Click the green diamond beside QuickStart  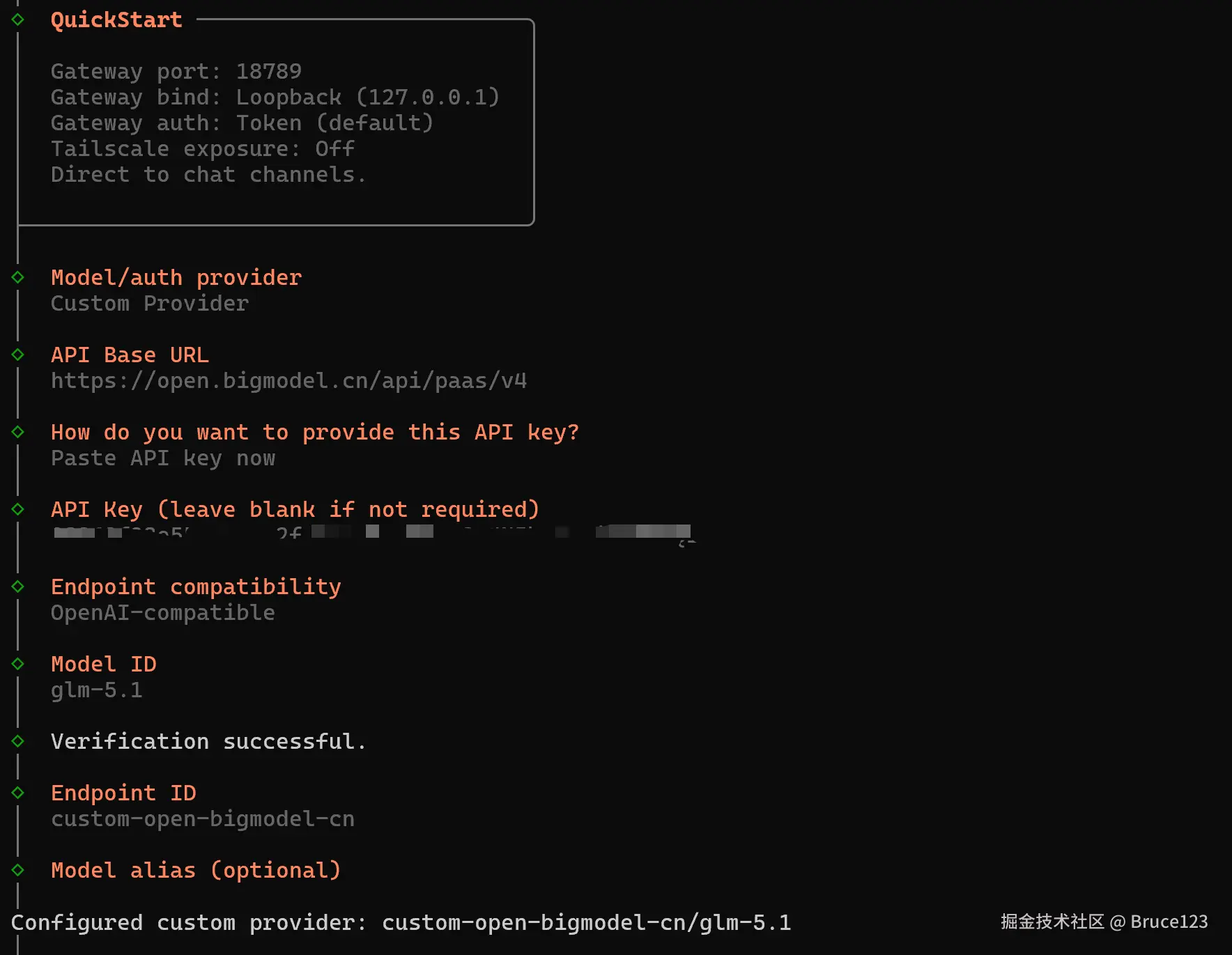click(18, 20)
